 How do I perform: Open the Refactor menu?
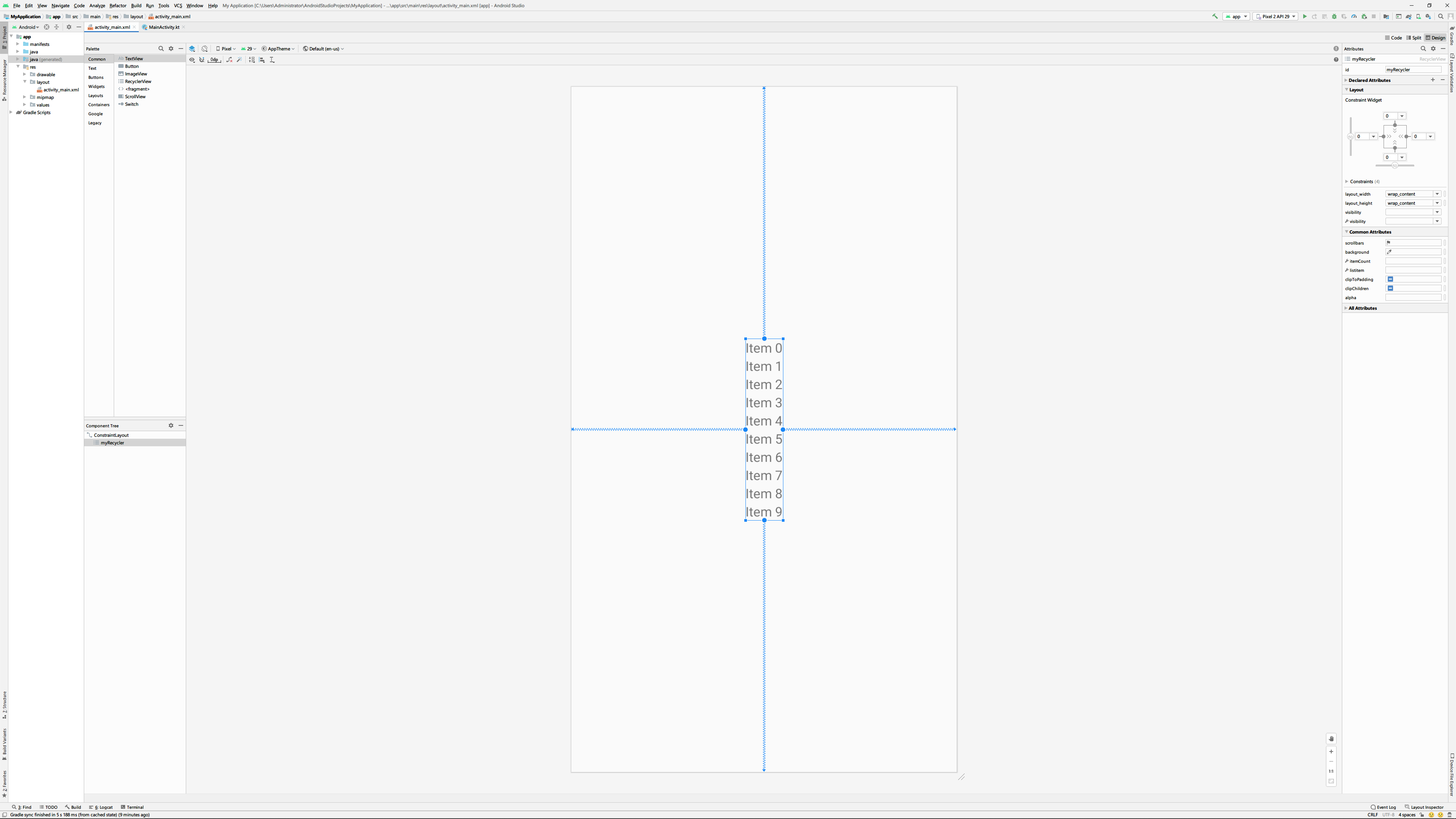(x=118, y=6)
